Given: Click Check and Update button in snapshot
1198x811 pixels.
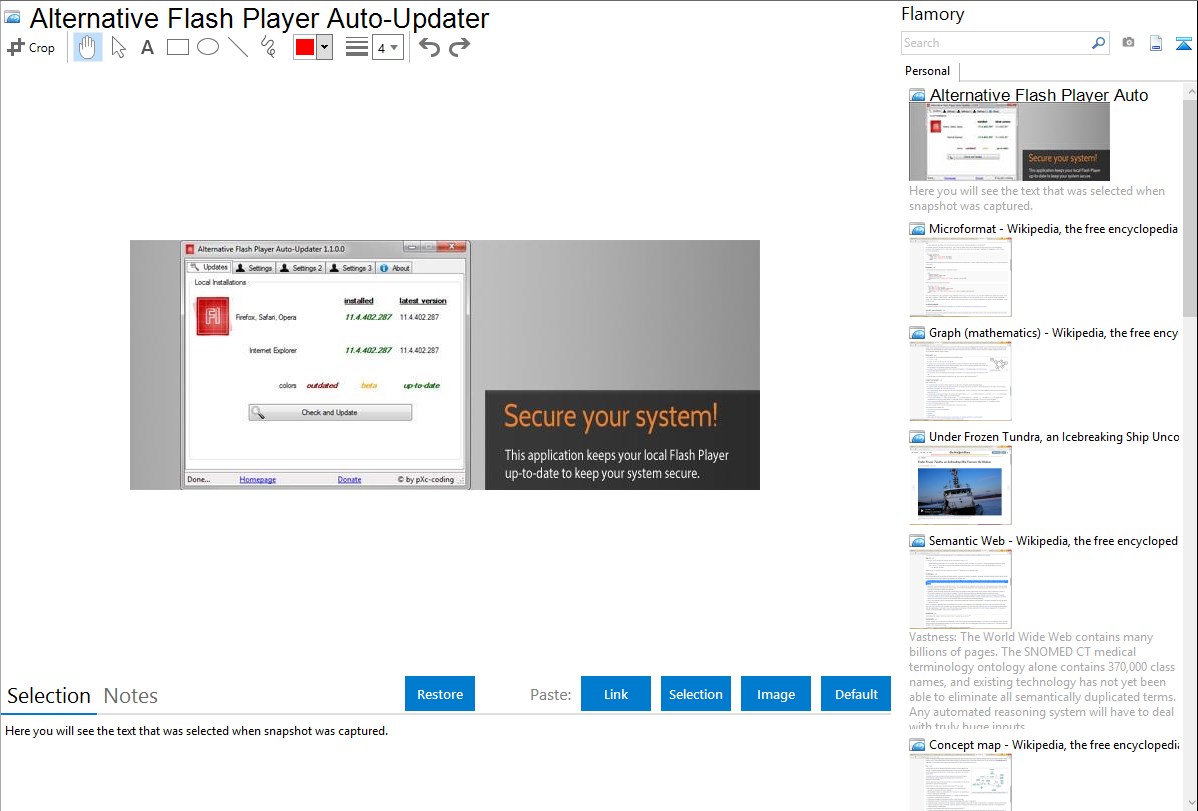Looking at the screenshot, I should 330,413.
